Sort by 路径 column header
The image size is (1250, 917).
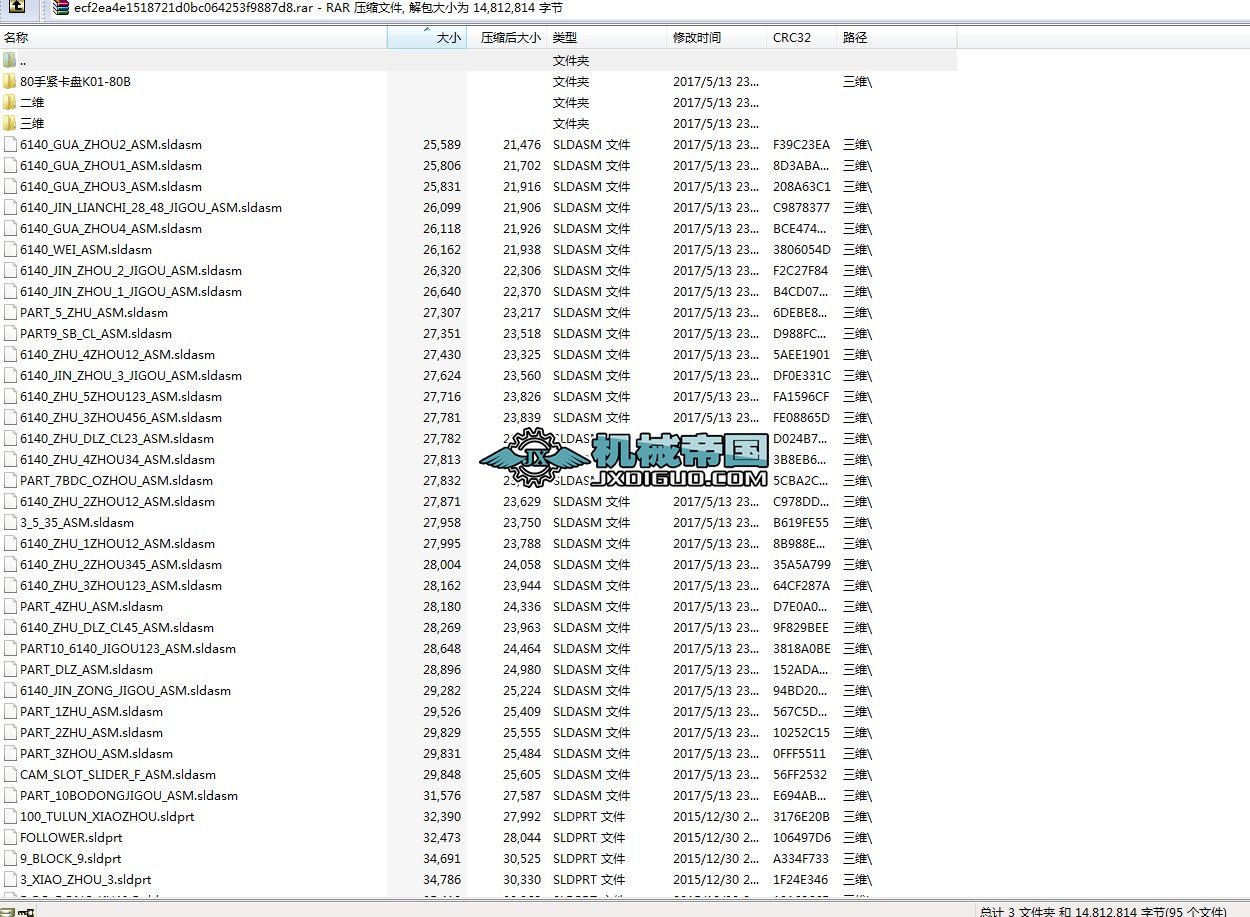click(x=897, y=38)
